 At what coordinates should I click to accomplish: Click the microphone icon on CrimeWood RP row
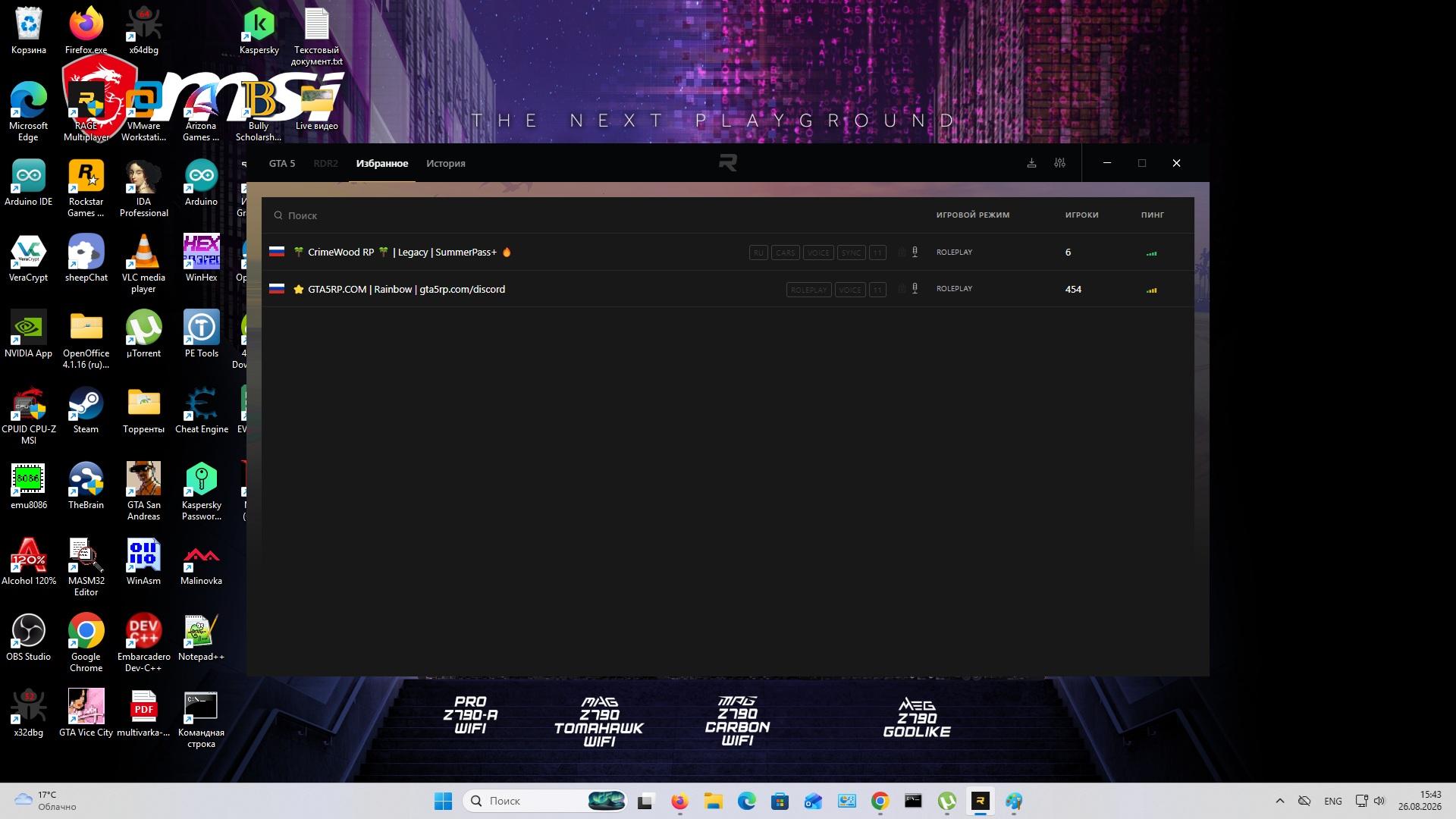(x=915, y=252)
